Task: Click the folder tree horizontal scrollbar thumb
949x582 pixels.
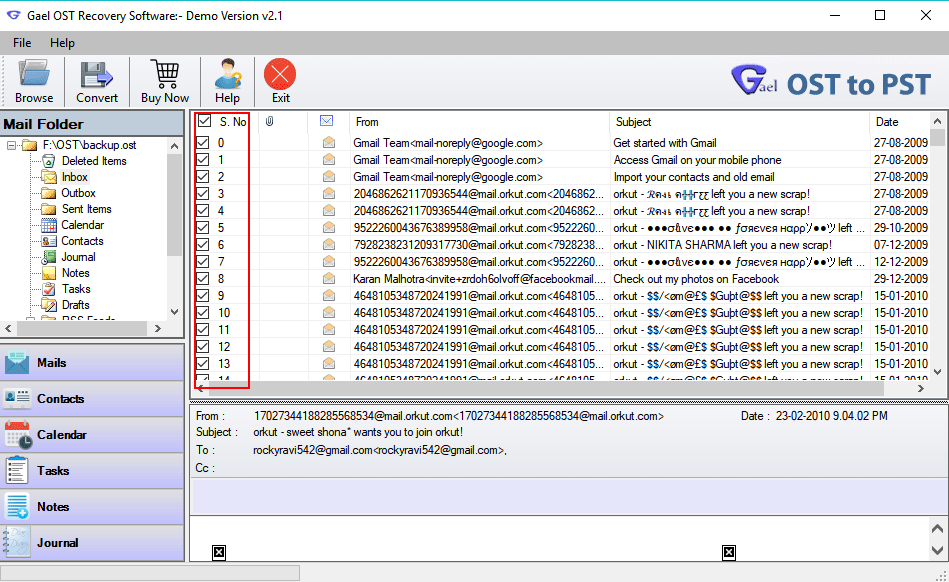Action: 82,329
